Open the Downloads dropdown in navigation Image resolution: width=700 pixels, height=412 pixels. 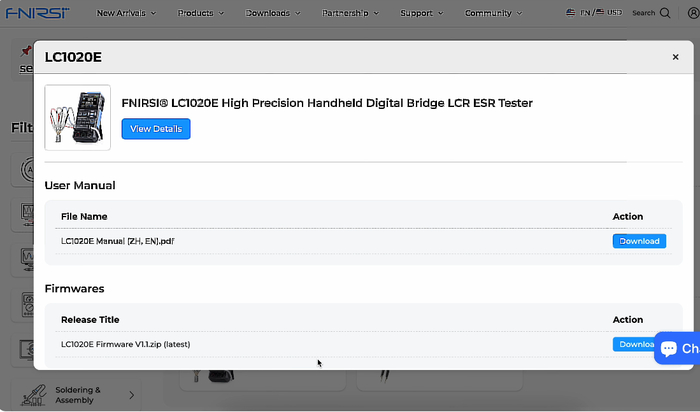[x=273, y=14]
